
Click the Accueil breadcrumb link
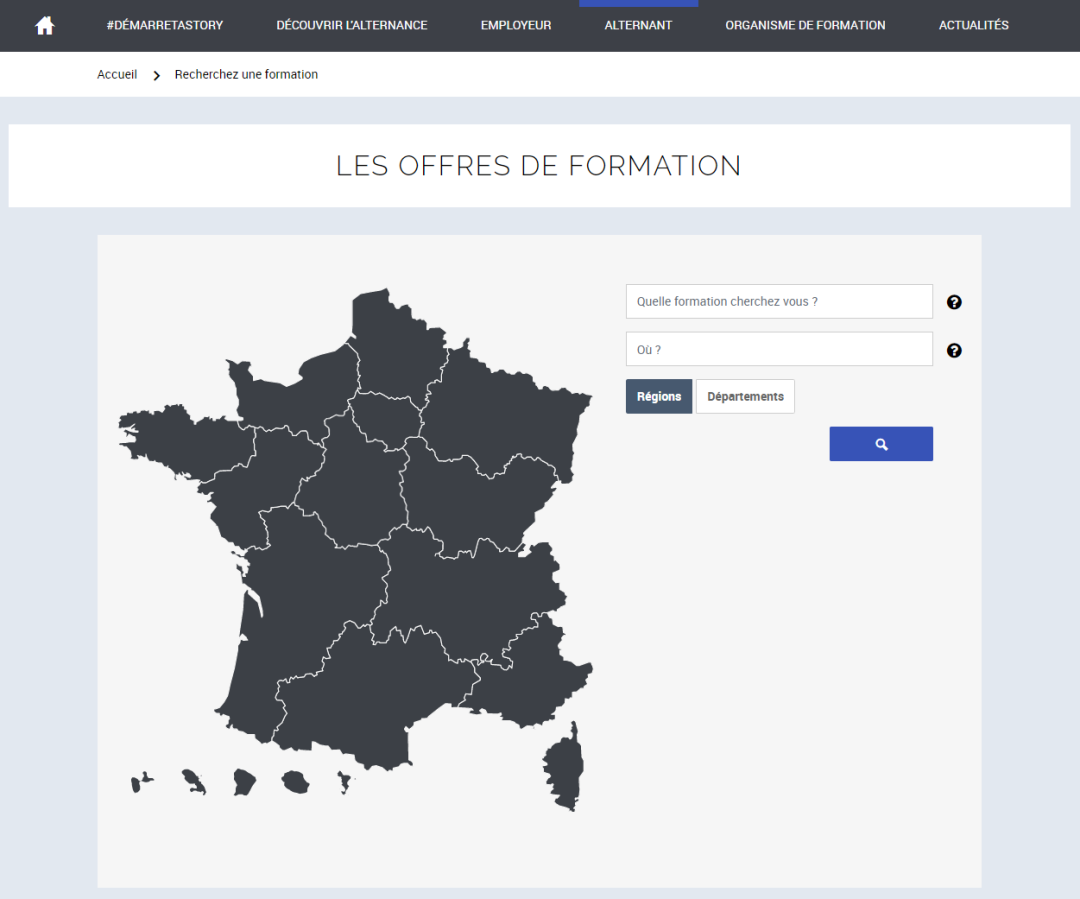coord(117,75)
